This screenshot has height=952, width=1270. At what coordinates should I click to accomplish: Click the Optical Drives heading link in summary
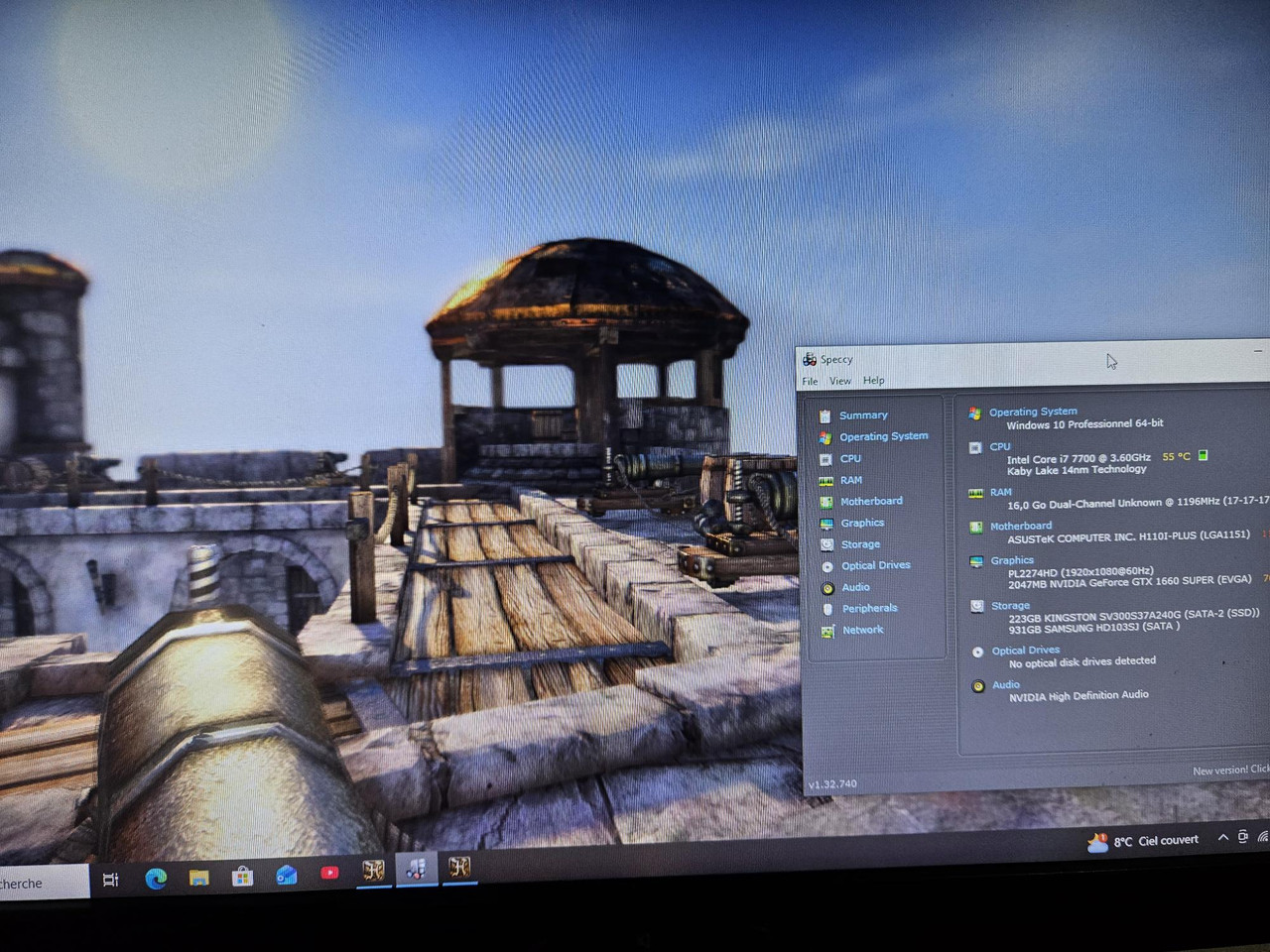coord(1025,651)
